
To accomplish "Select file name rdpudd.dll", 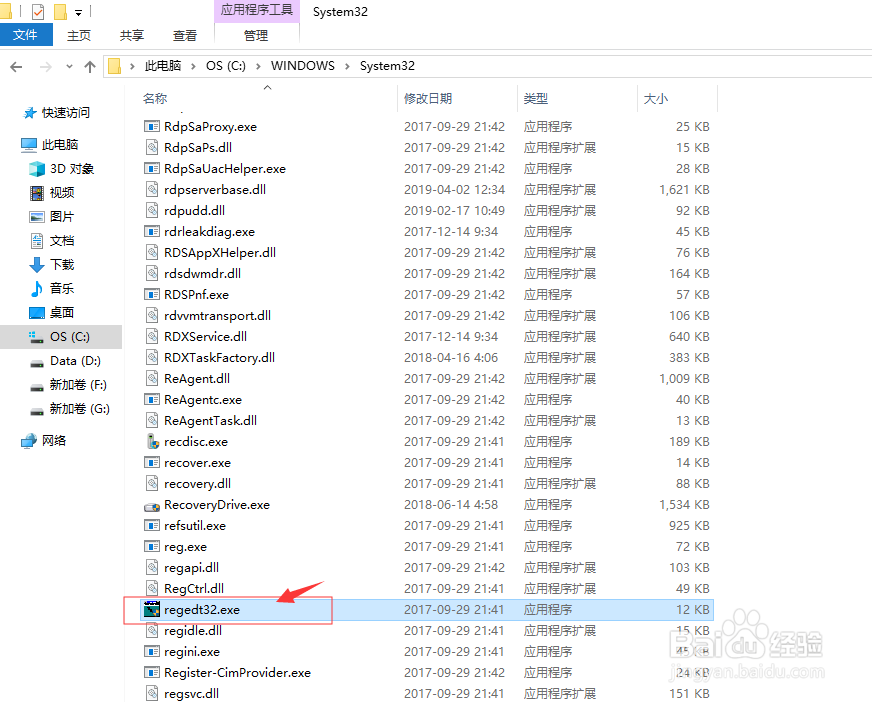I will tap(194, 210).
